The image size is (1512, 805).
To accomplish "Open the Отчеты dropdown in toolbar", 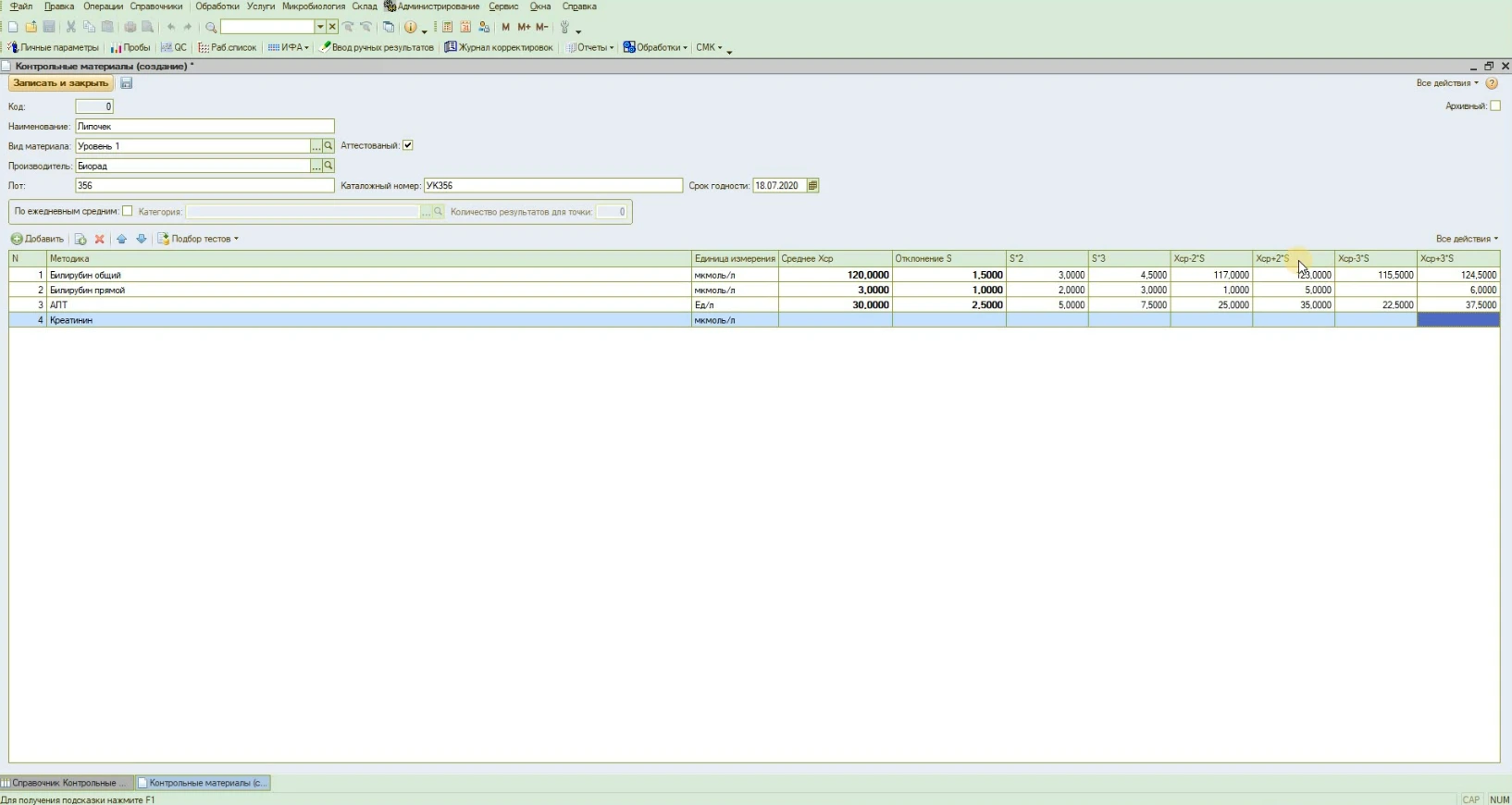I will pos(591,47).
